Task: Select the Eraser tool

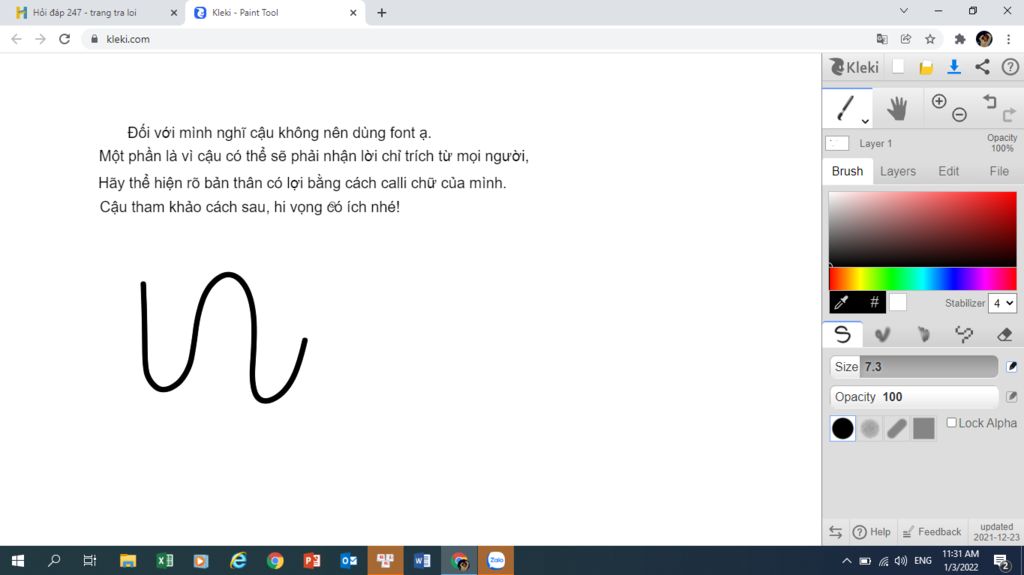Action: click(1004, 335)
